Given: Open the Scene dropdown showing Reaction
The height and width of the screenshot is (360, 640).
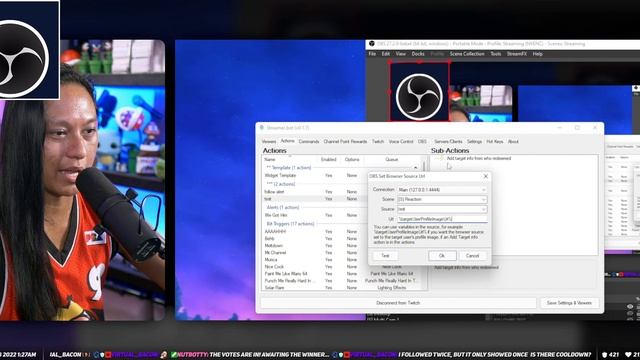Looking at the screenshot, I should pyautogui.click(x=442, y=200).
